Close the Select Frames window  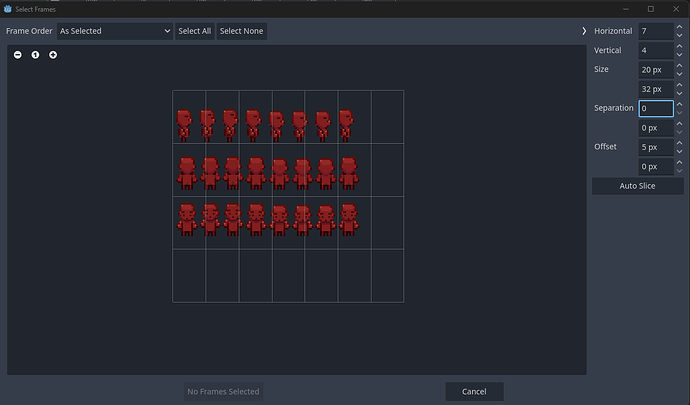tap(676, 9)
